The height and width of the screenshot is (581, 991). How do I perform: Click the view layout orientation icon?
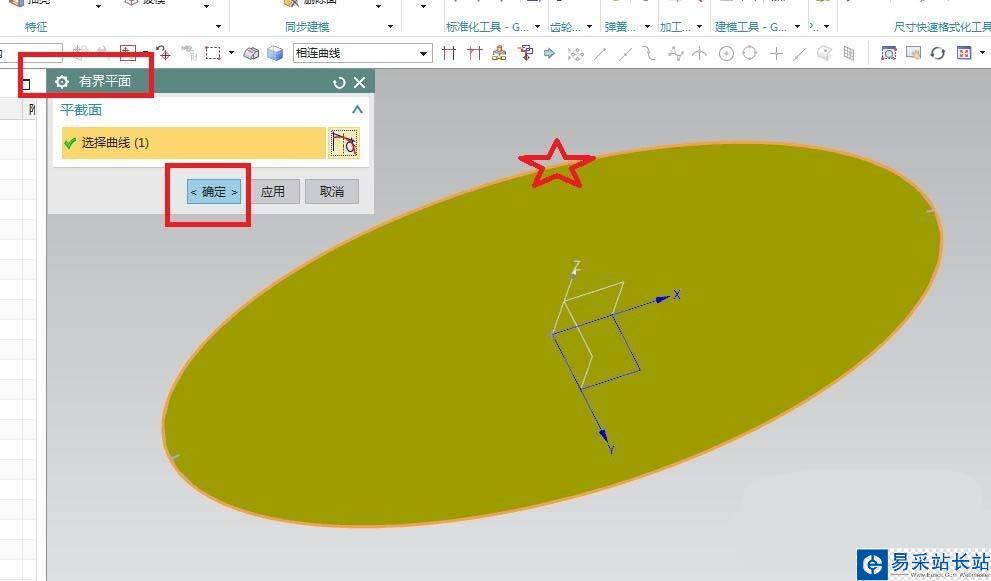964,53
